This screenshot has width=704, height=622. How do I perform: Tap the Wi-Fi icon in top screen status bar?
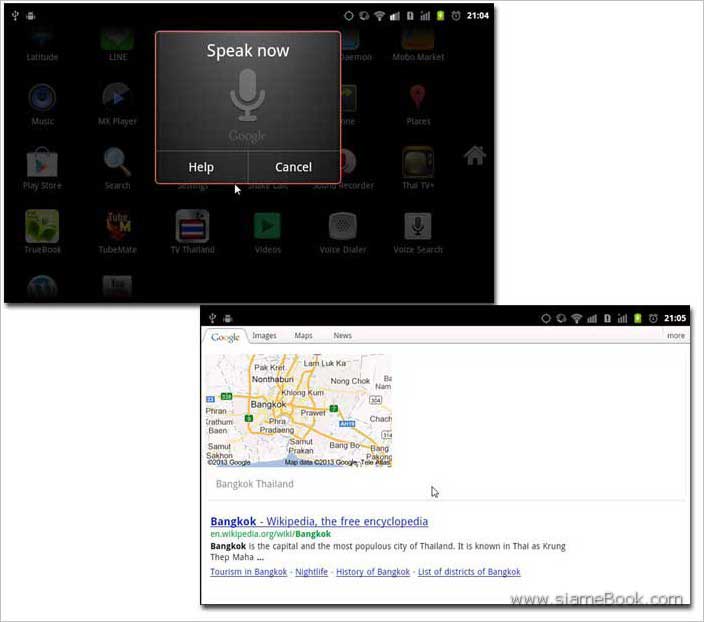pos(379,16)
